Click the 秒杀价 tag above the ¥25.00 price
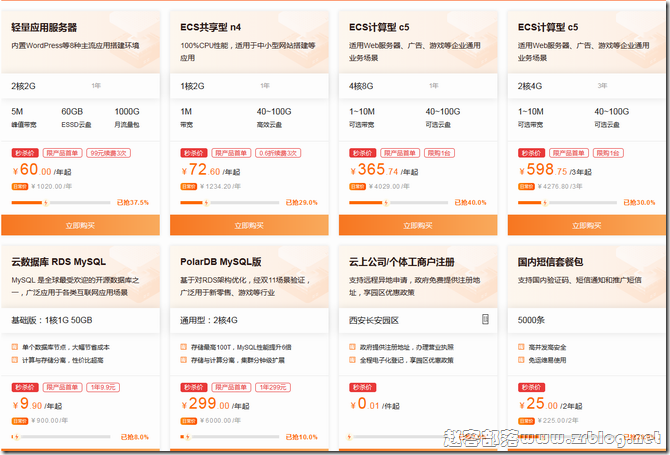670x455 pixels. 531,387
